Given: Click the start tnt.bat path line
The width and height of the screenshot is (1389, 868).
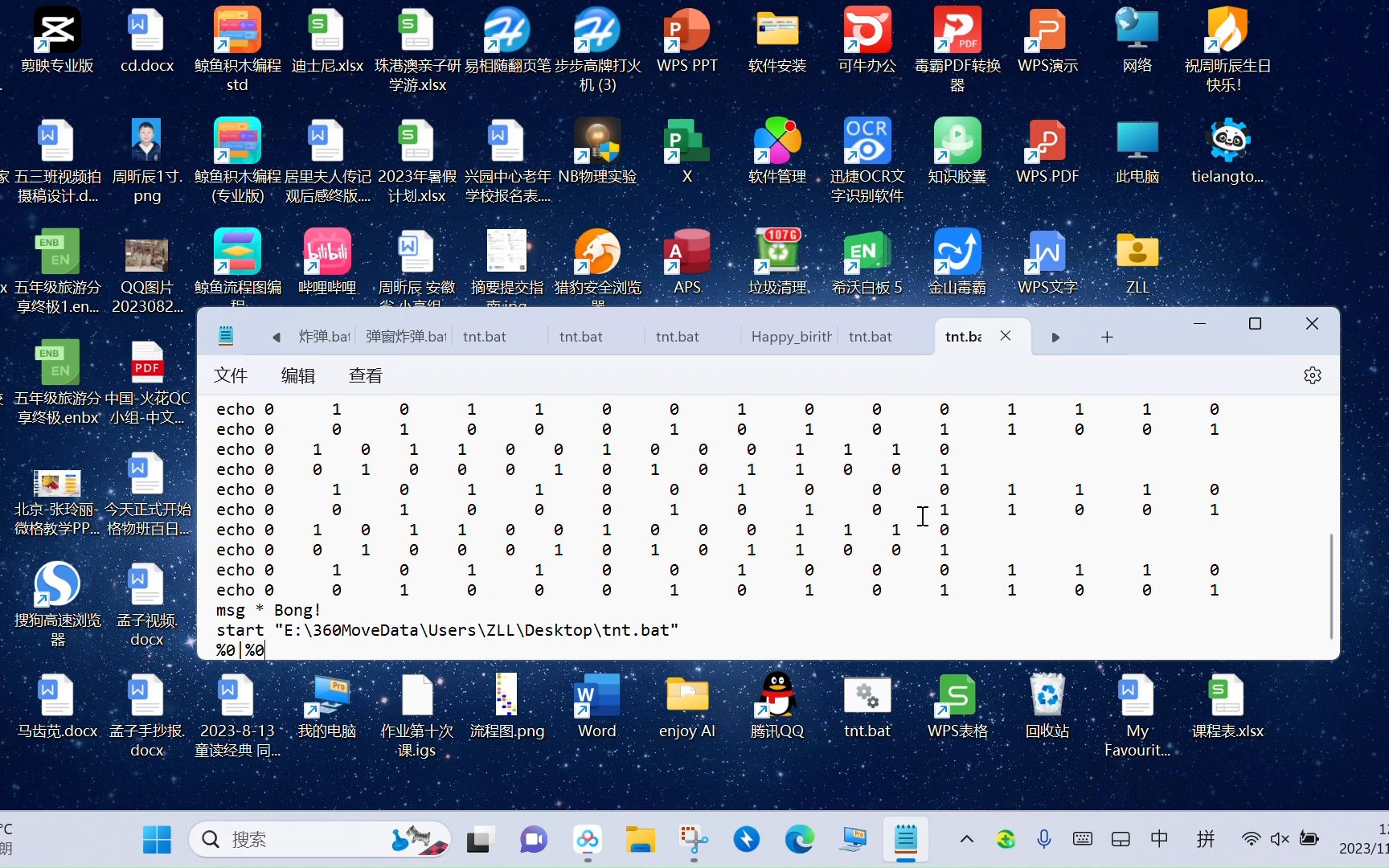Looking at the screenshot, I should pyautogui.click(x=447, y=630).
